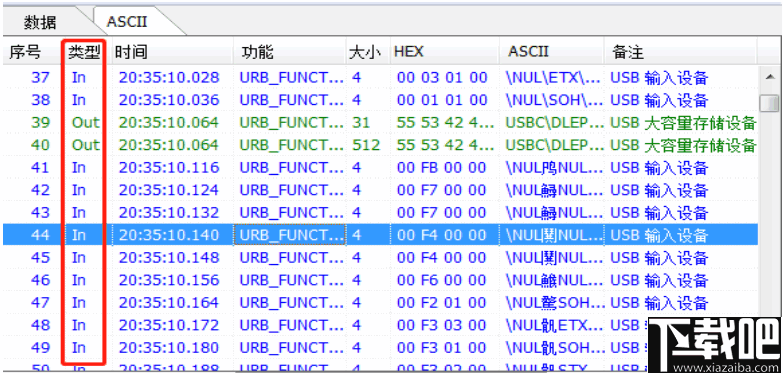This screenshot has height=373, width=783.
Task: Click the 大小 column header
Action: [x=368, y=52]
